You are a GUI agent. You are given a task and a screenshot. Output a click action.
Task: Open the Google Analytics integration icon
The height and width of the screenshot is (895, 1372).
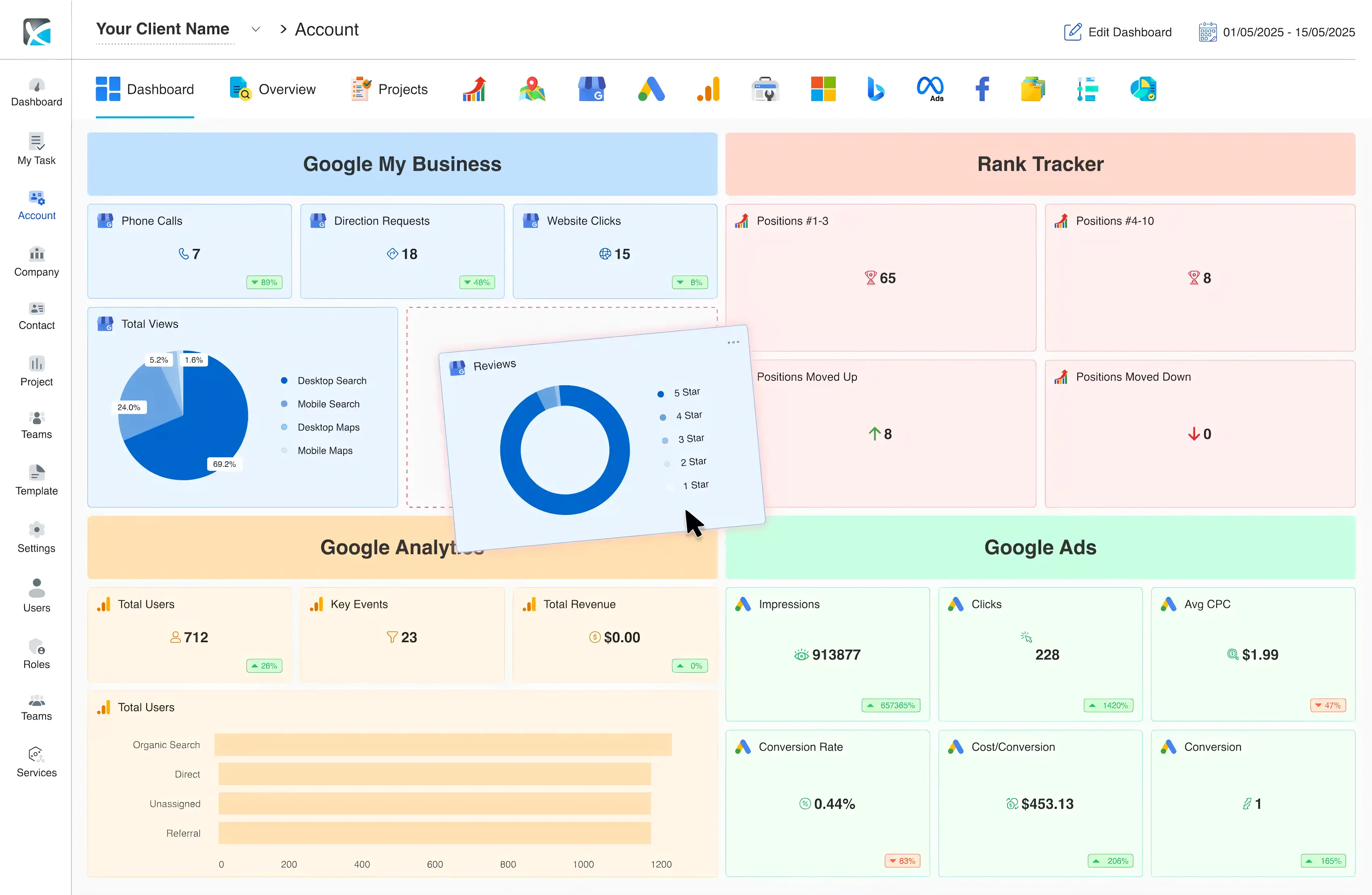[709, 89]
